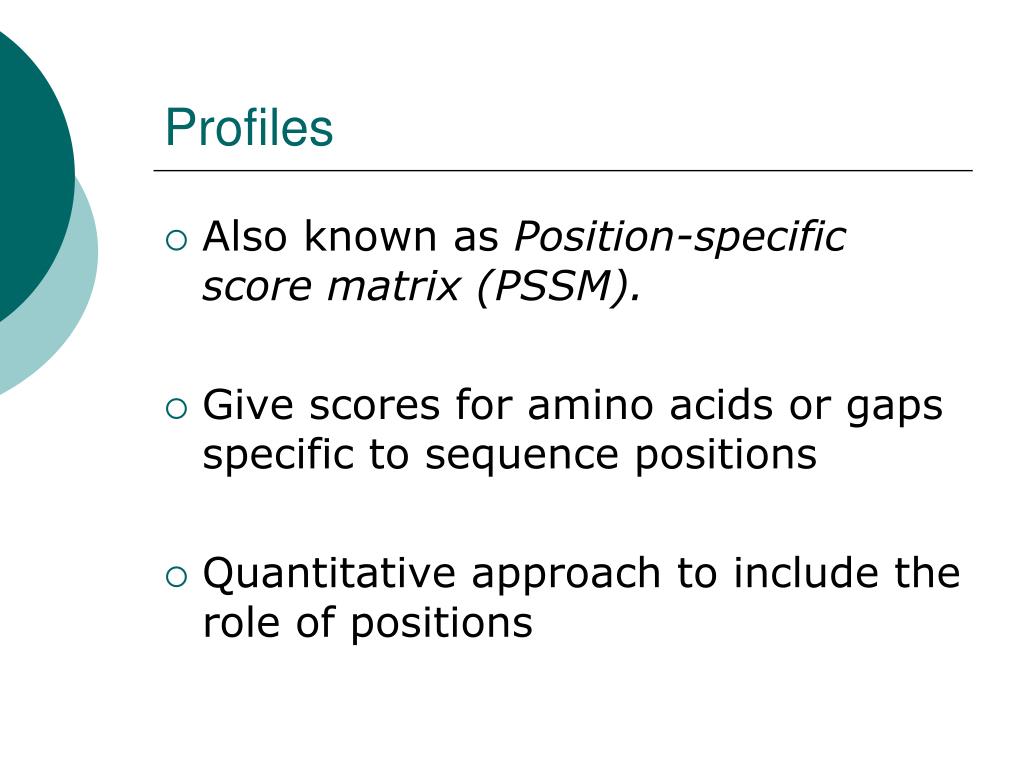Click the word "gaps" in the second bullet
1024x768 pixels.
click(x=895, y=408)
